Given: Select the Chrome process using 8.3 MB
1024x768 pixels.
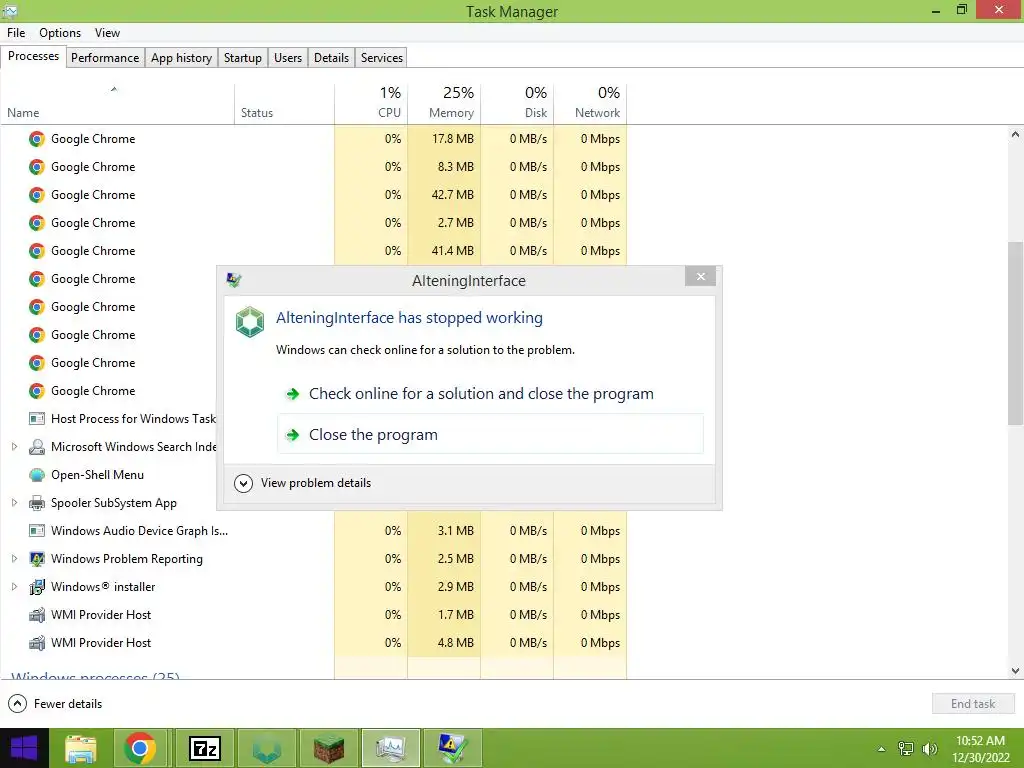Looking at the screenshot, I should [313, 167].
